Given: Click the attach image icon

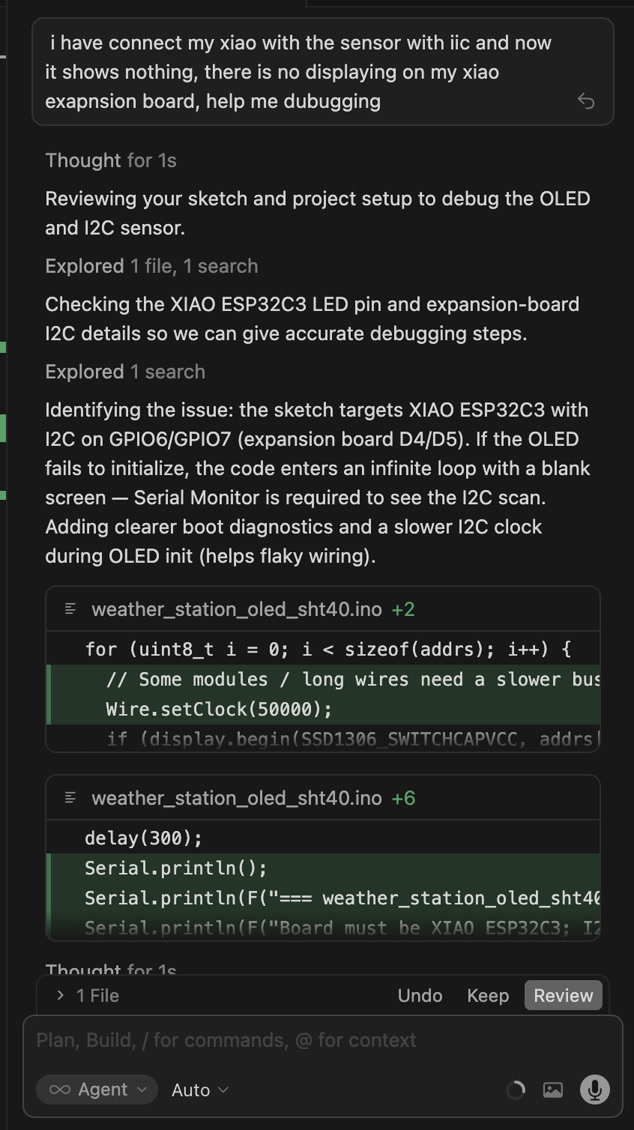Looking at the screenshot, I should tap(553, 1089).
